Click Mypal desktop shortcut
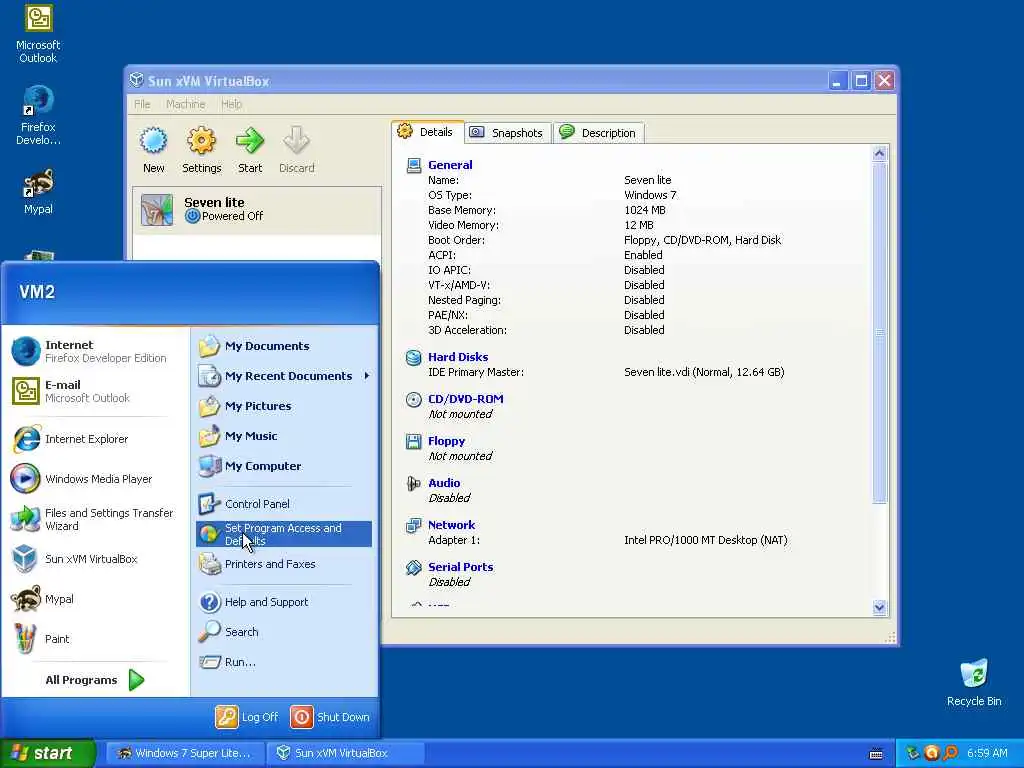1024x768 pixels. [x=38, y=192]
